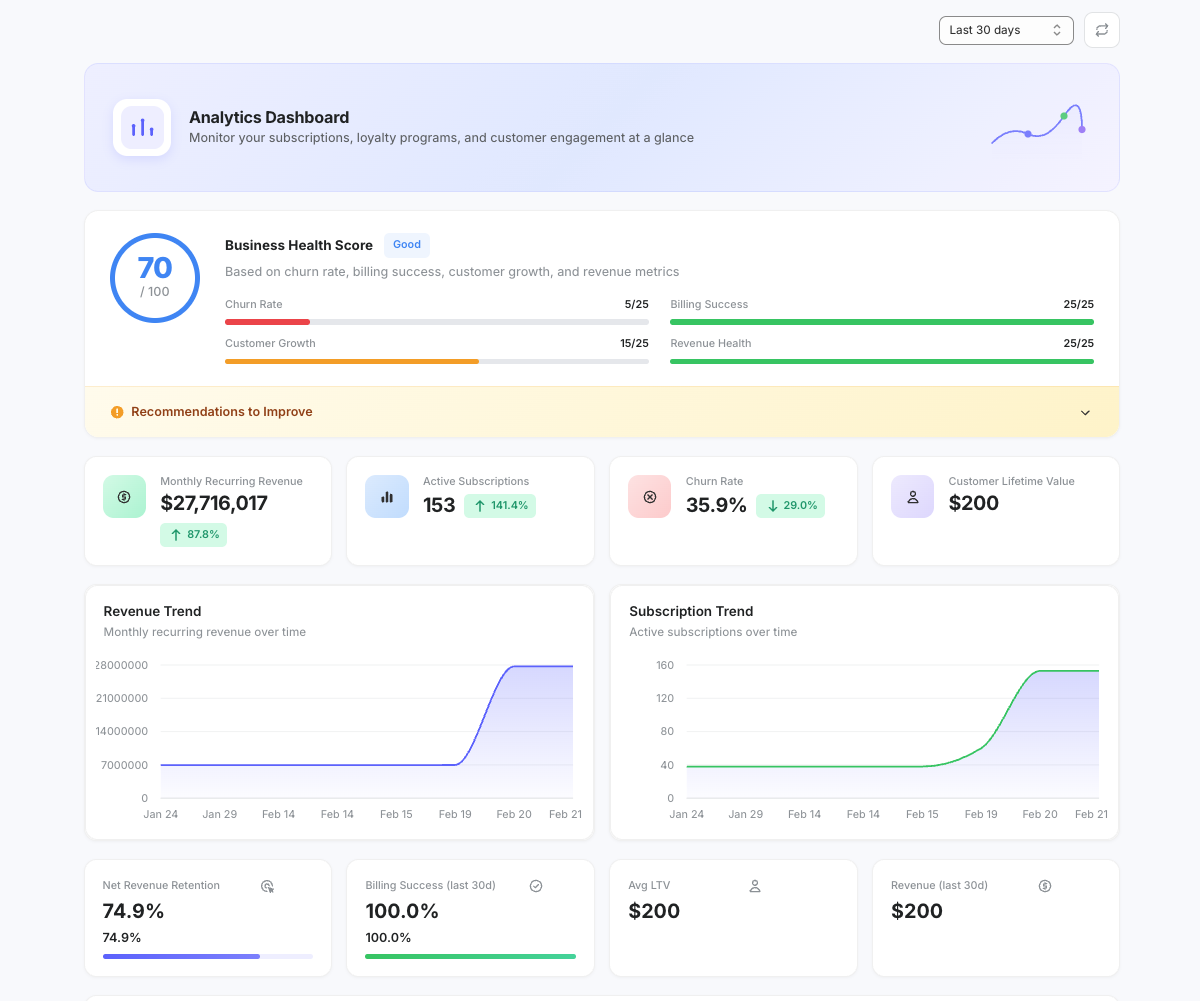The width and height of the screenshot is (1200, 1001).
Task: Click the 160 axis label on Subscription Trend
Action: [x=665, y=665]
